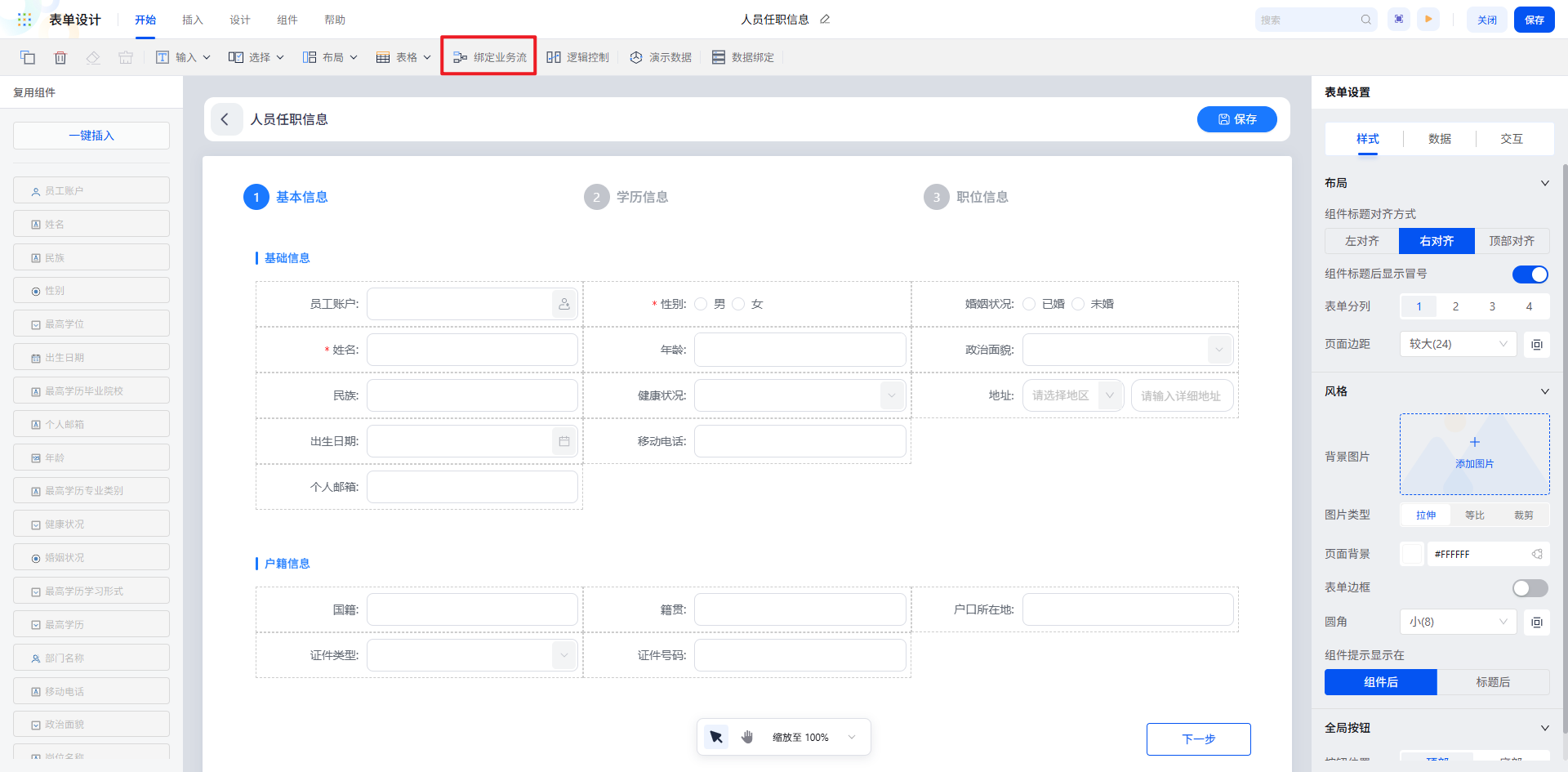Image resolution: width=1568 pixels, height=772 pixels.
Task: Switch to the 数据 tab in 表单设置
Action: [1440, 139]
